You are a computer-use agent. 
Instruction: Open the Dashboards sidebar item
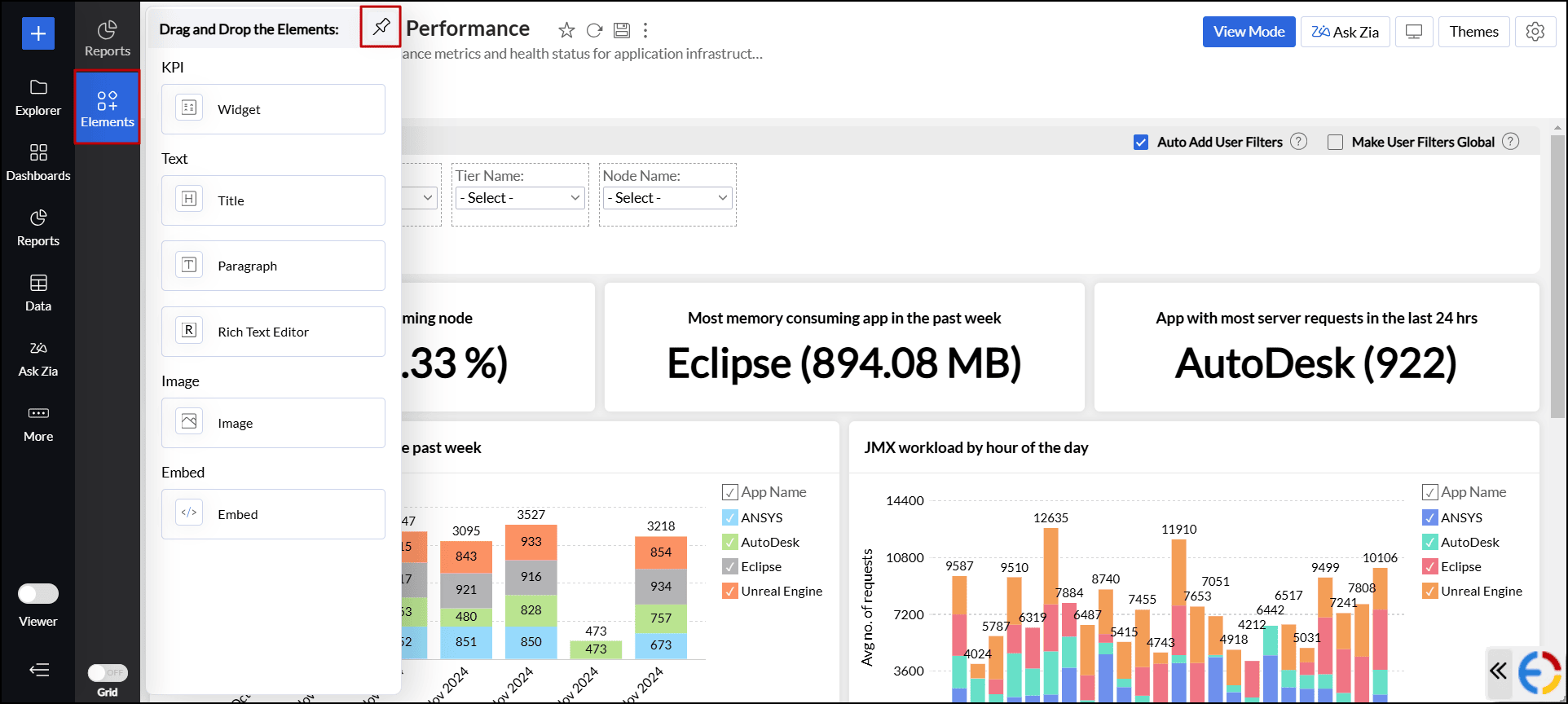tap(38, 162)
